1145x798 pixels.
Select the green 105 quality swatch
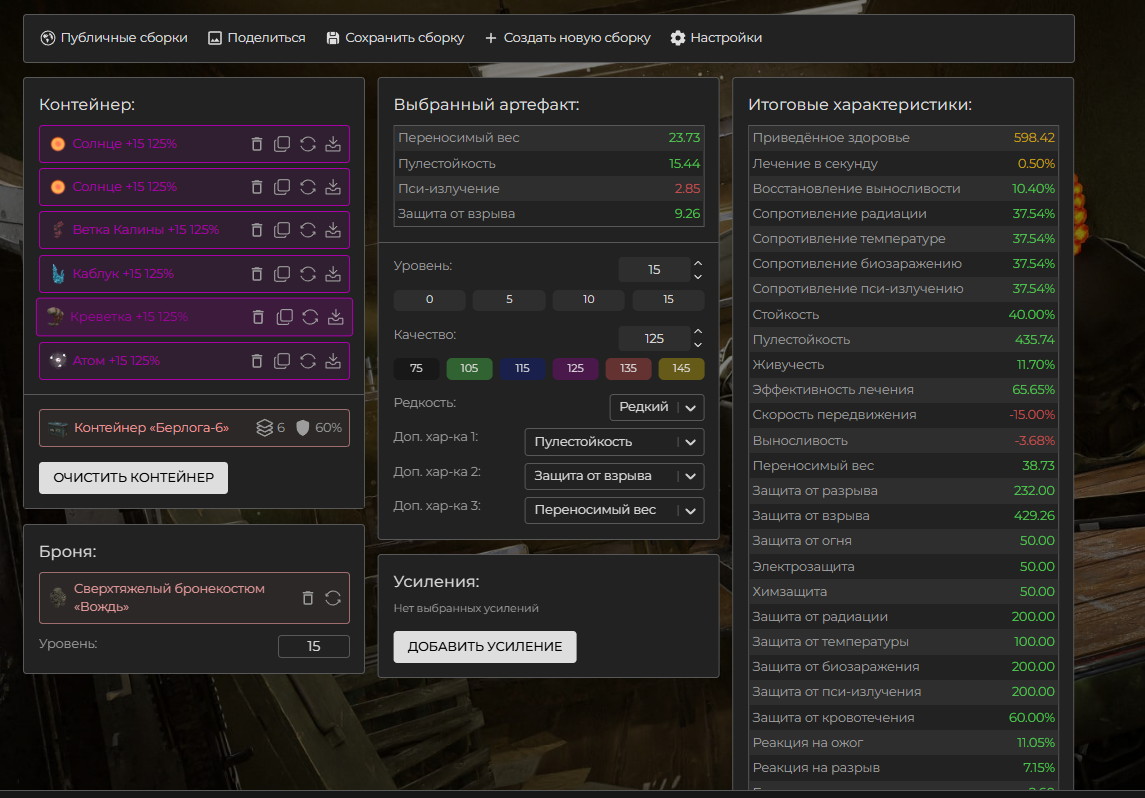469,368
